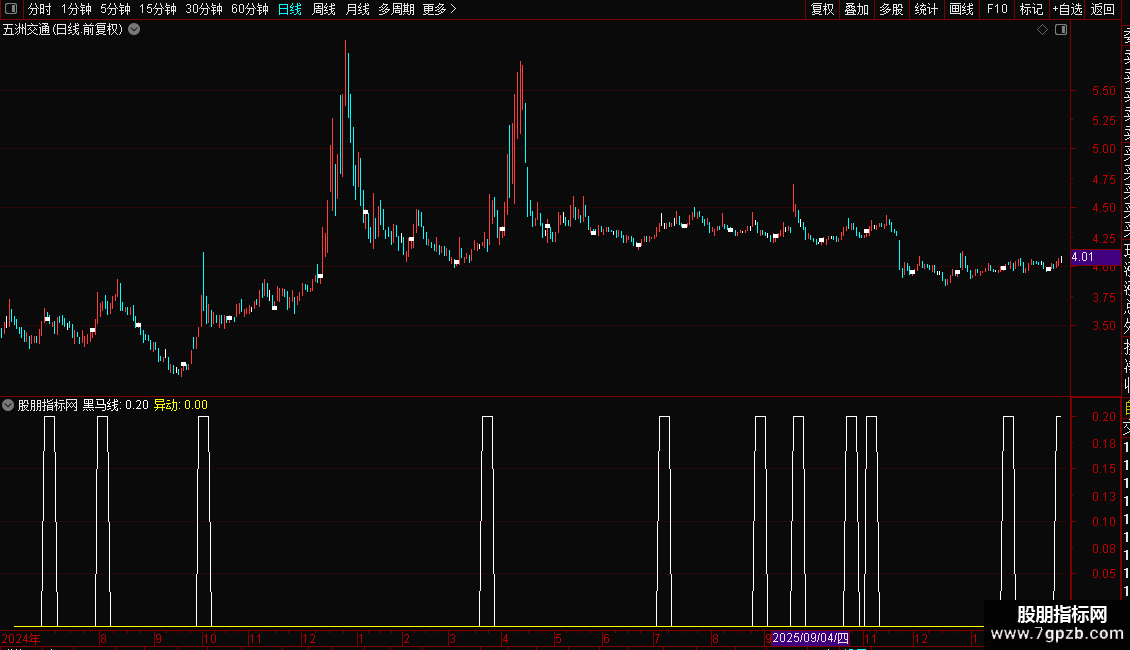
Task: Open 多周期 multi-period view
Action: point(396,9)
